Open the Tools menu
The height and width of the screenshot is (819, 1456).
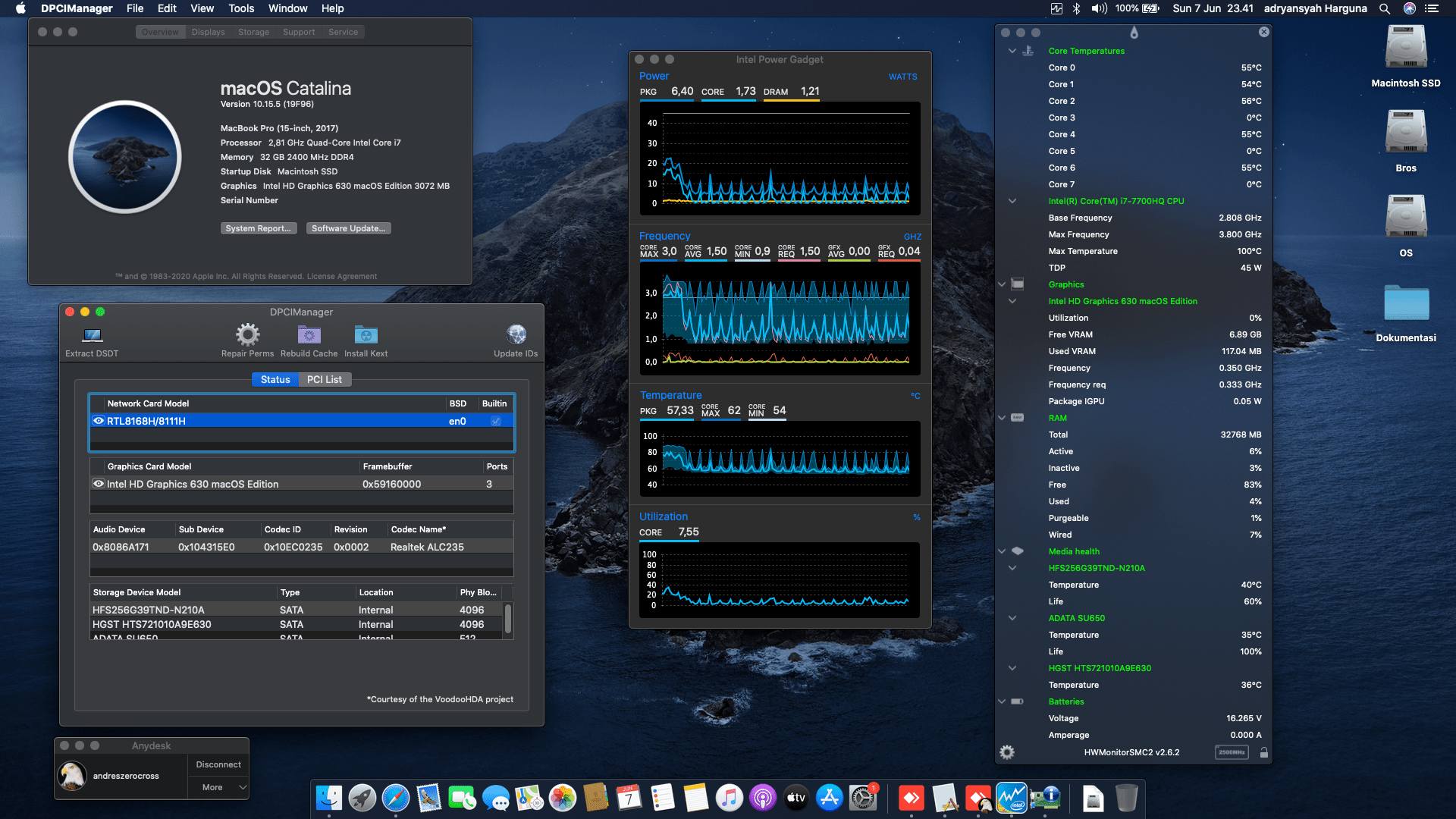coord(240,8)
